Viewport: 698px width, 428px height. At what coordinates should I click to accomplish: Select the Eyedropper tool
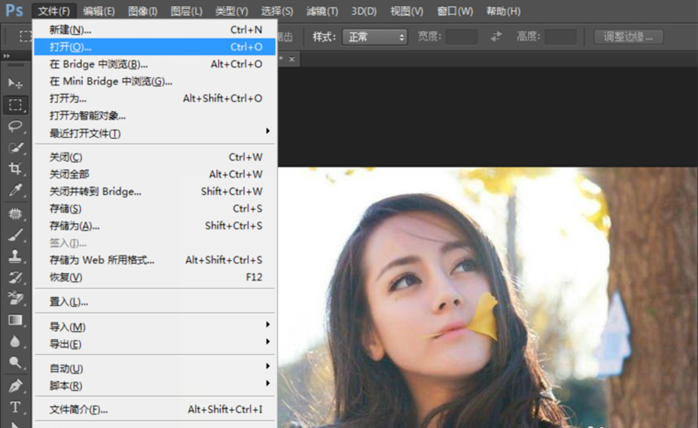coord(15,190)
